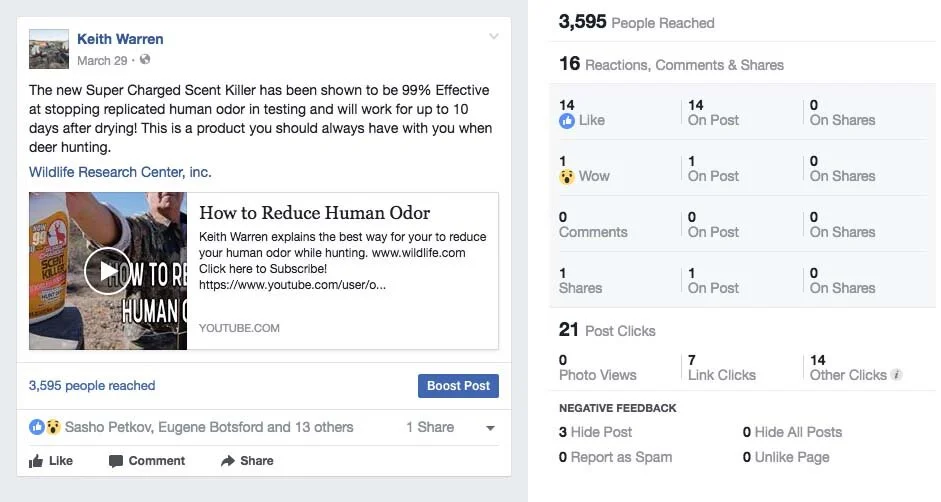Click '14 On Post' in the Like row
941x502 pixels.
click(714, 113)
